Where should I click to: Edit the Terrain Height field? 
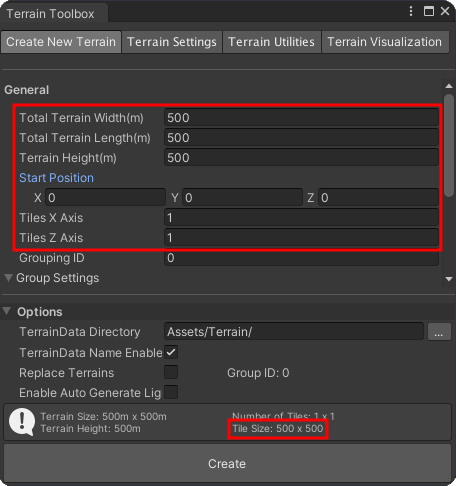pyautogui.click(x=301, y=158)
